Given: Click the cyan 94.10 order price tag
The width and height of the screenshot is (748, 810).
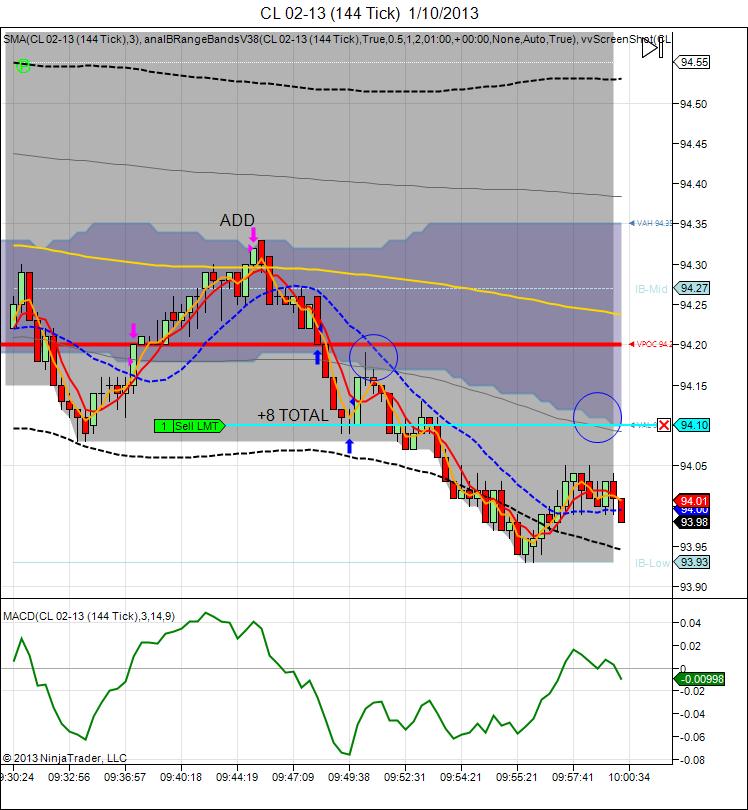Looking at the screenshot, I should [692, 425].
